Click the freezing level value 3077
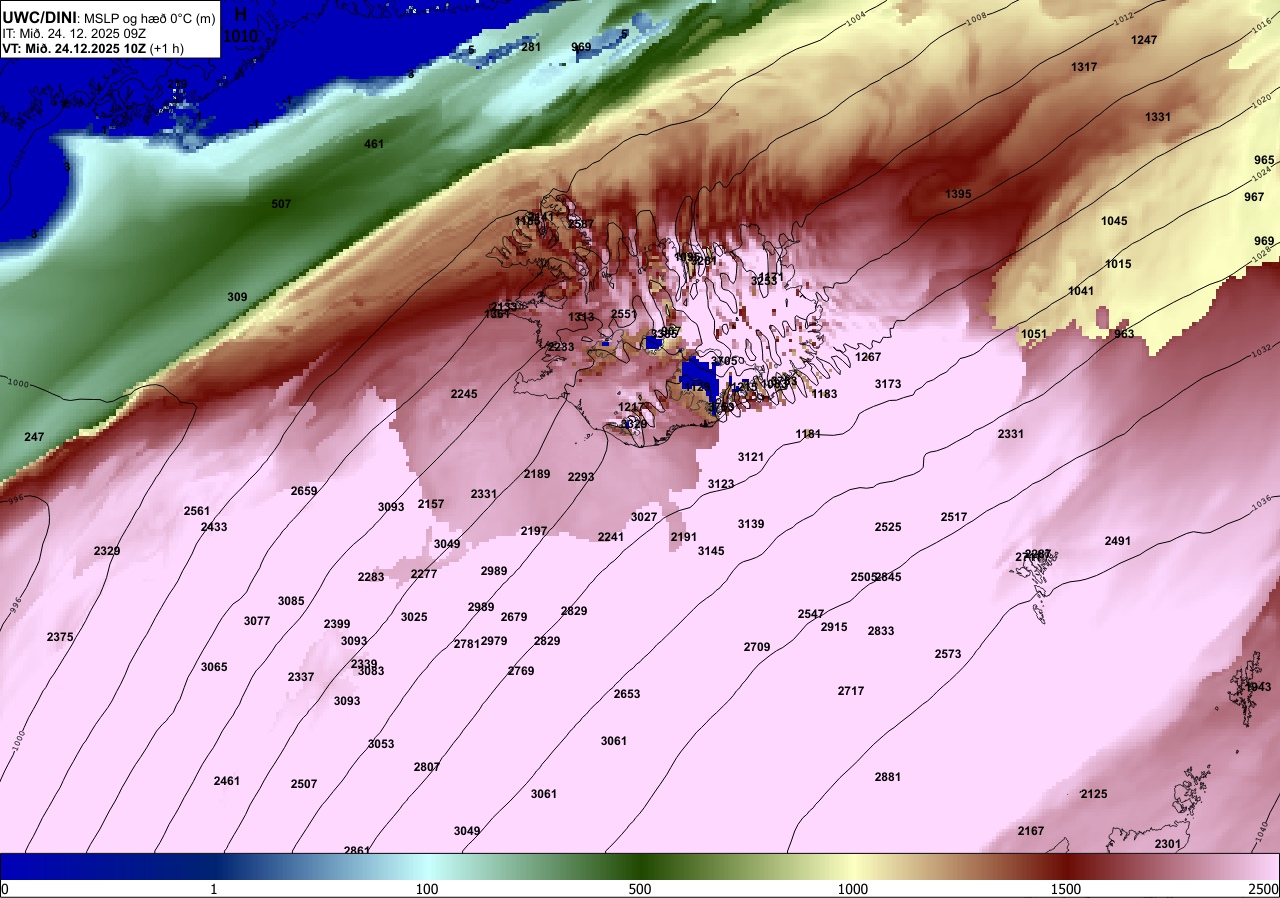 click(x=257, y=621)
